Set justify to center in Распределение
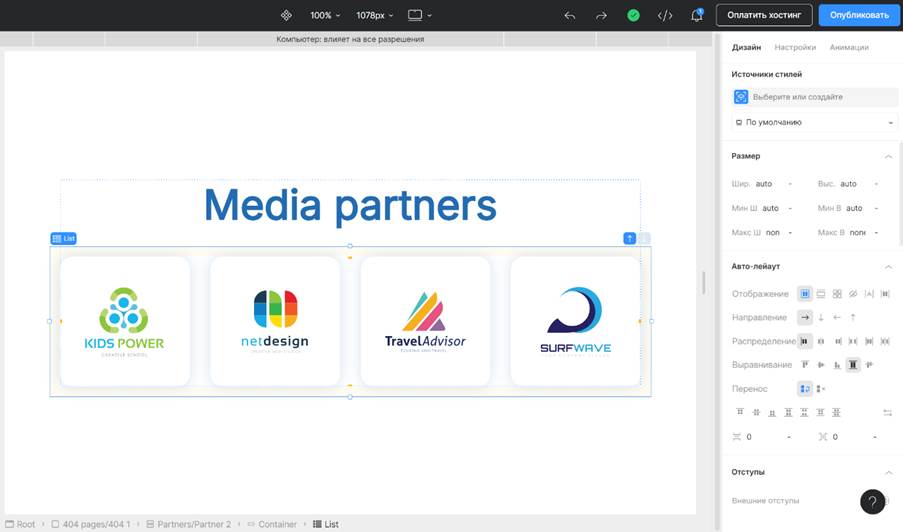Image resolution: width=903 pixels, height=532 pixels. point(821,341)
